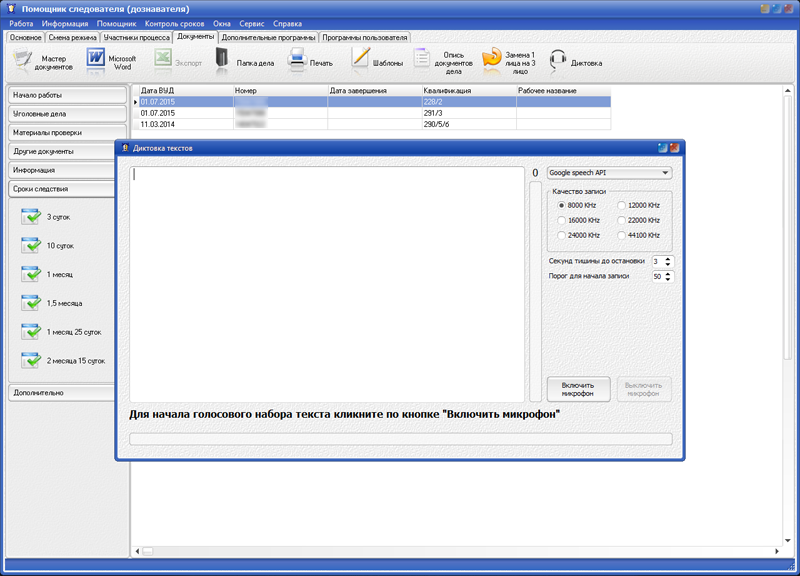
Task: Expand the Уголовные дела sidebar section
Action: point(67,114)
